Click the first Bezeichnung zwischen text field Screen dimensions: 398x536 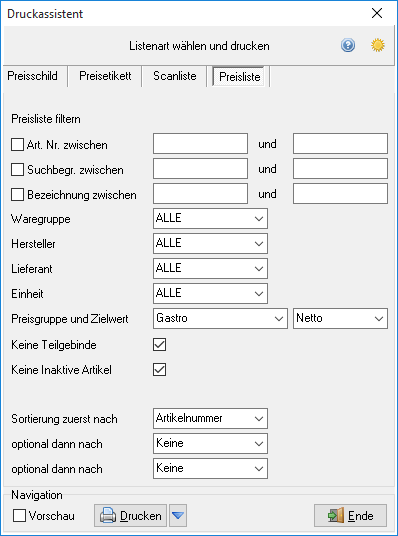200,193
